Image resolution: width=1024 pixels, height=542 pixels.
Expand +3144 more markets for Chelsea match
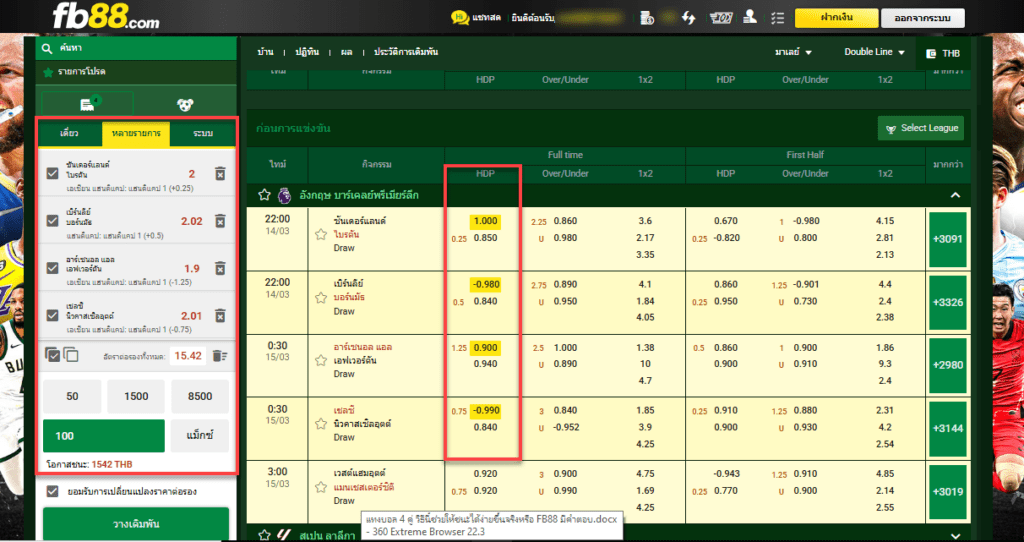click(x=948, y=428)
